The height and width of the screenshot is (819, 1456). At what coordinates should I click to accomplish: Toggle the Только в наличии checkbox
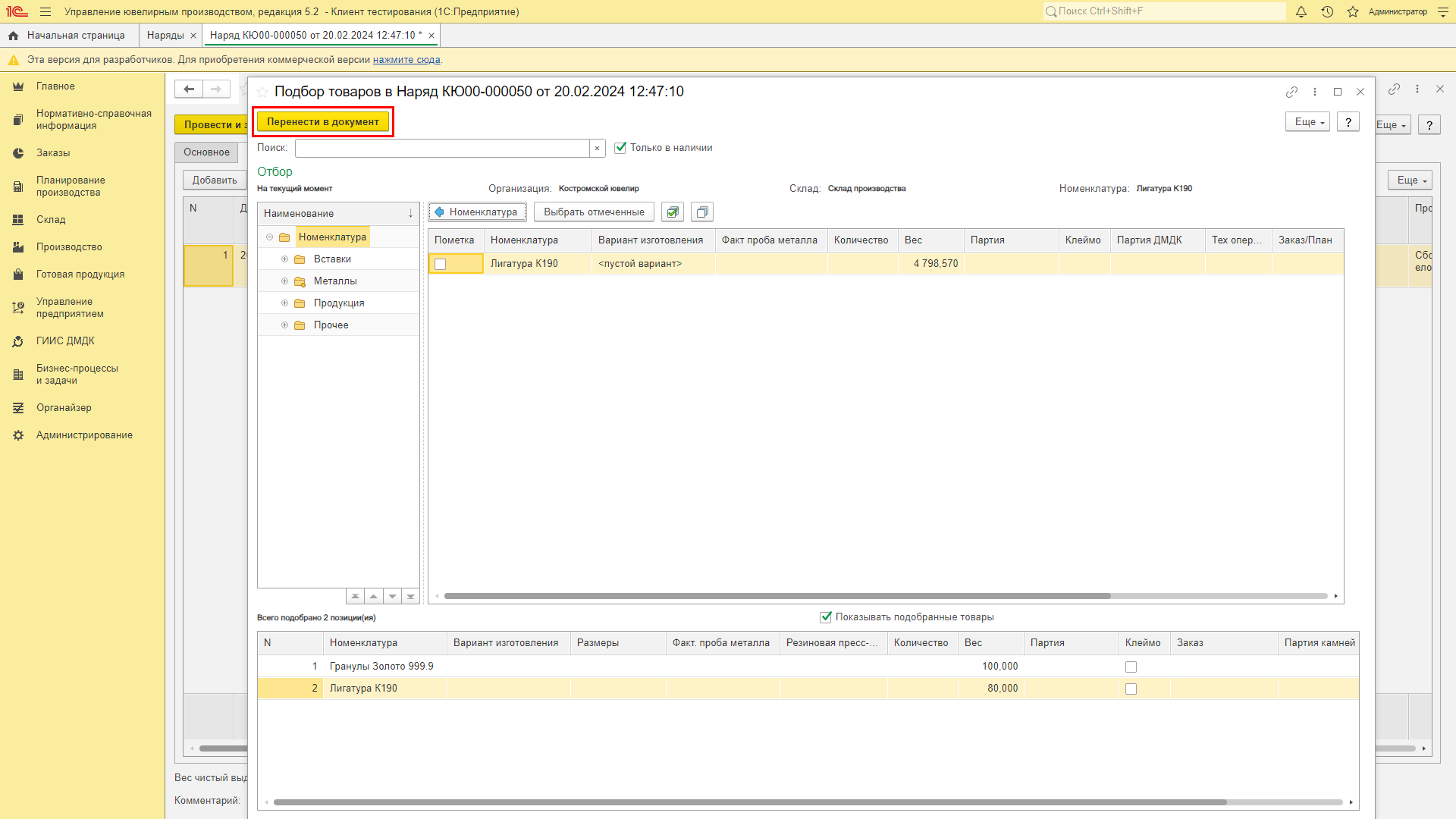620,148
